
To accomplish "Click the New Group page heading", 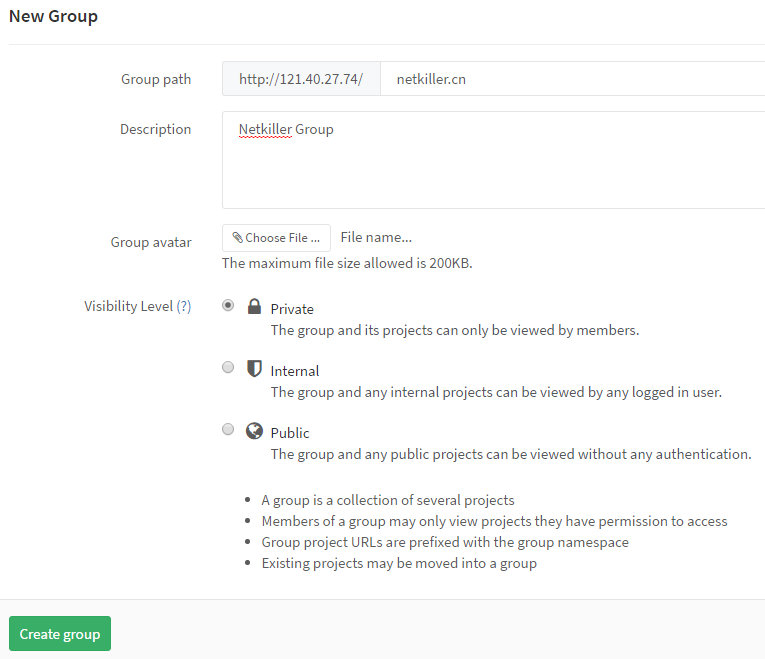I will [53, 16].
